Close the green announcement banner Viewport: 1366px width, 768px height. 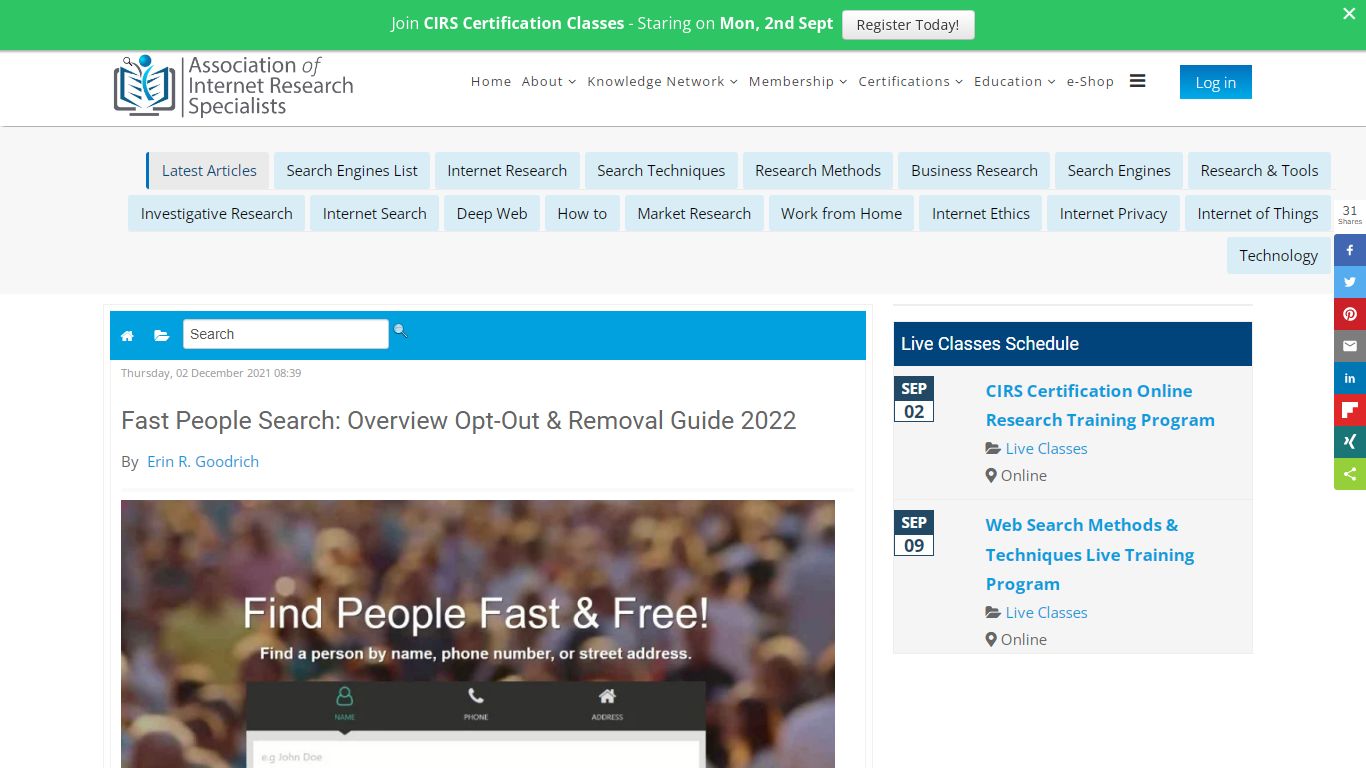click(1349, 14)
